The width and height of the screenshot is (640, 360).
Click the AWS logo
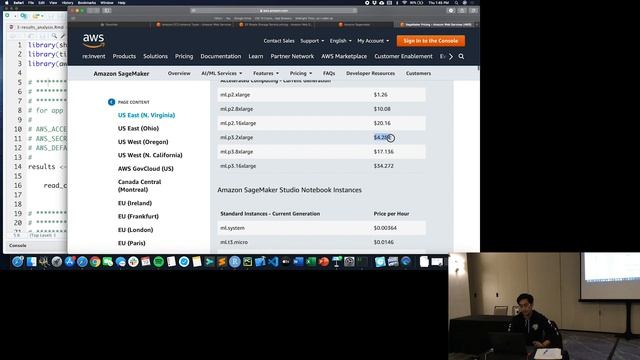[93, 40]
